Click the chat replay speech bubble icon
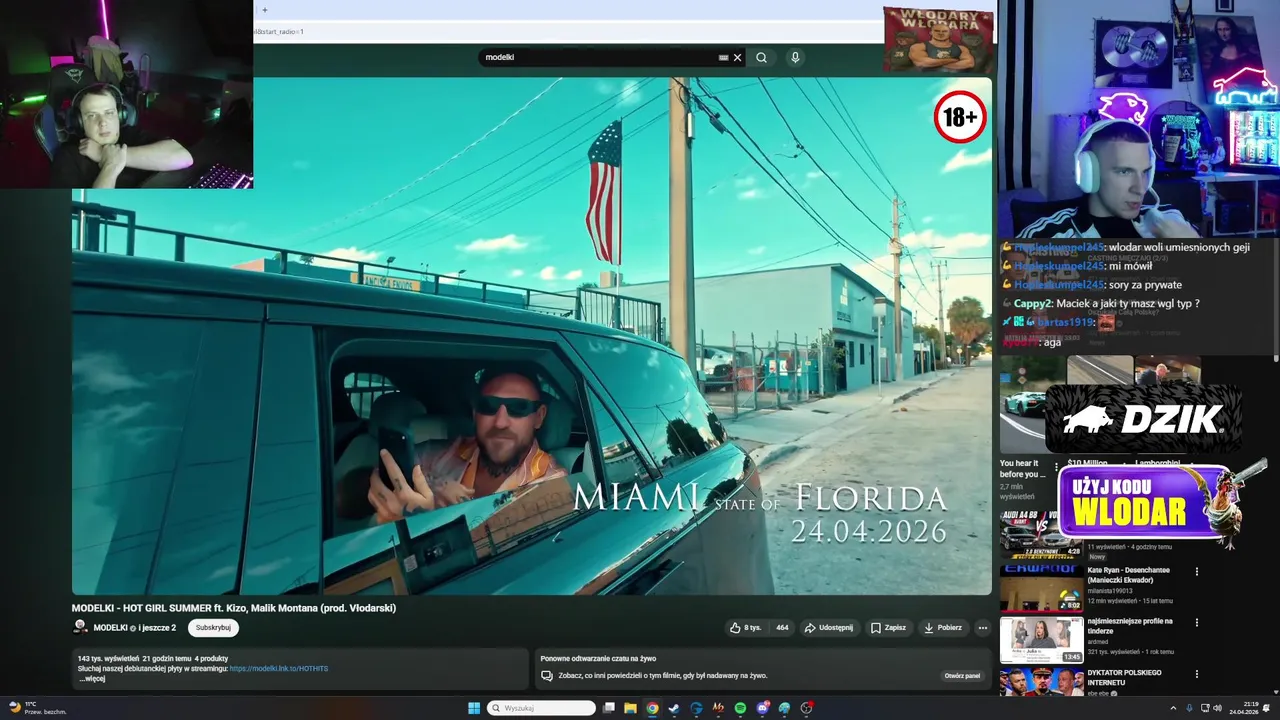This screenshot has width=1280, height=720. 547,676
